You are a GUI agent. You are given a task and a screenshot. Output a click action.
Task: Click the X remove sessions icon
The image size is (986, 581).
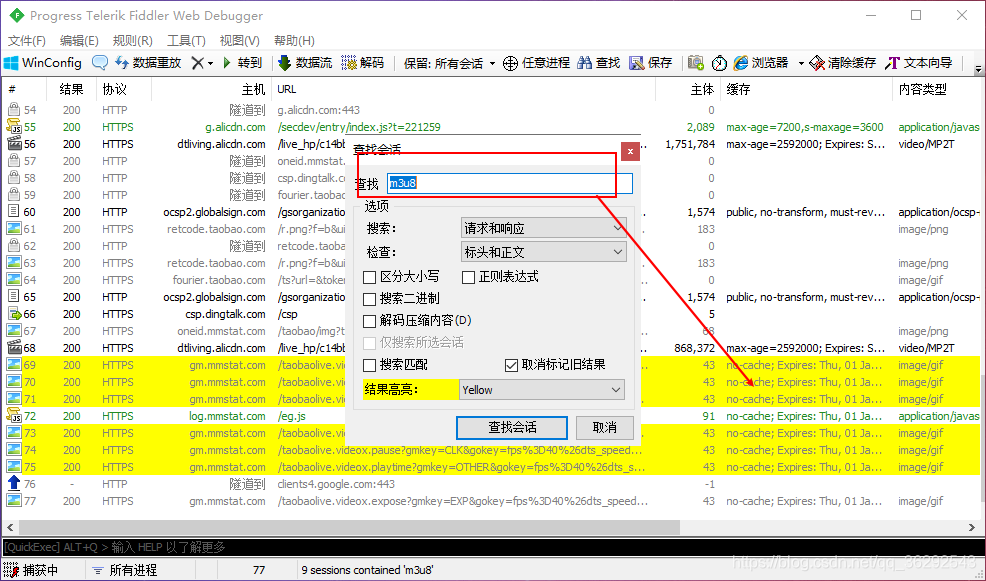click(x=197, y=63)
